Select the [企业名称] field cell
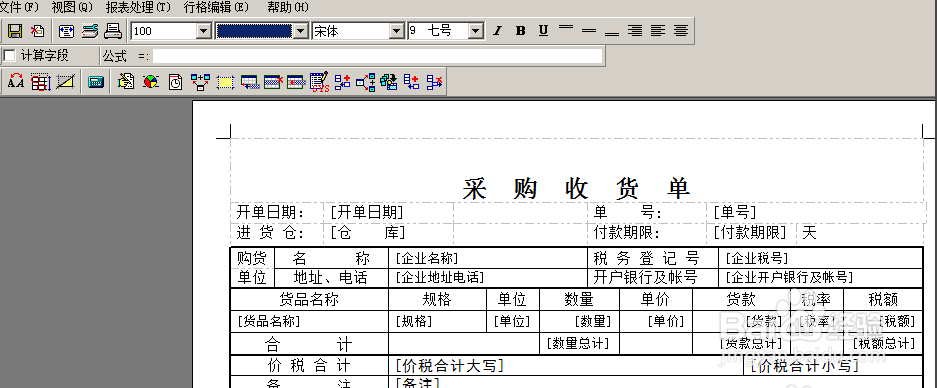 (x=488, y=258)
